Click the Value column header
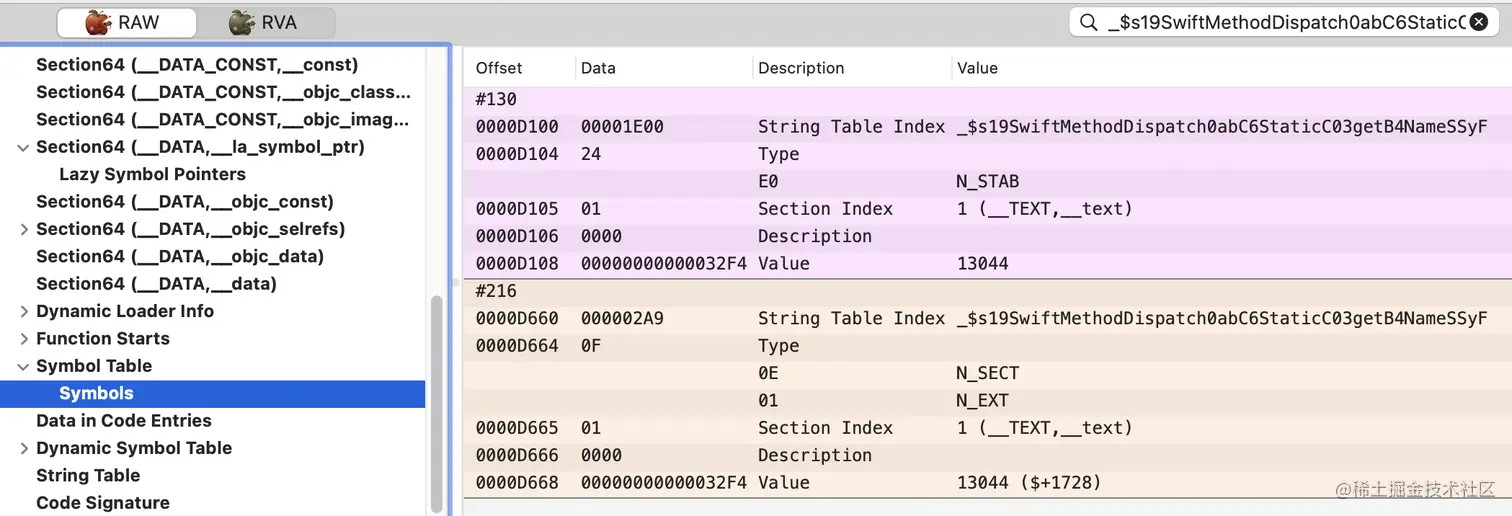The height and width of the screenshot is (516, 1512). [977, 68]
